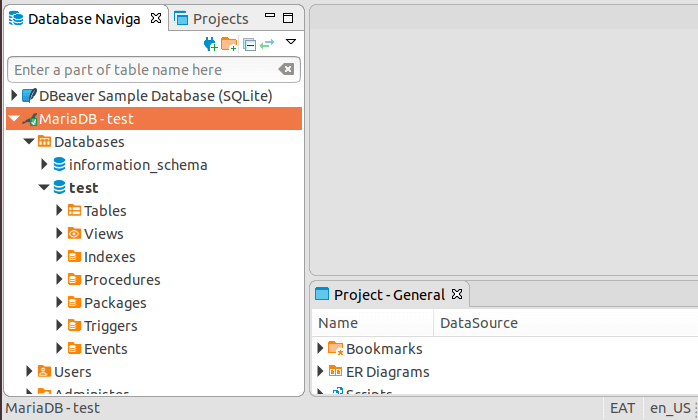Select the 'MariaDB - test' tree label

coord(86,119)
